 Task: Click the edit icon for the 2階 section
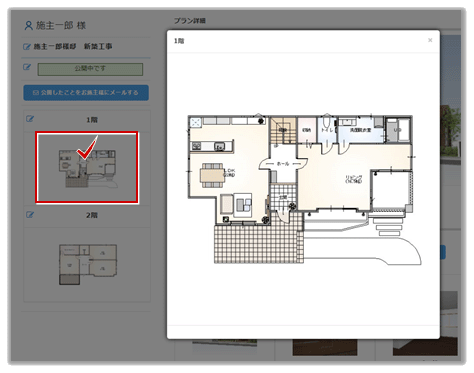pyautogui.click(x=30, y=215)
